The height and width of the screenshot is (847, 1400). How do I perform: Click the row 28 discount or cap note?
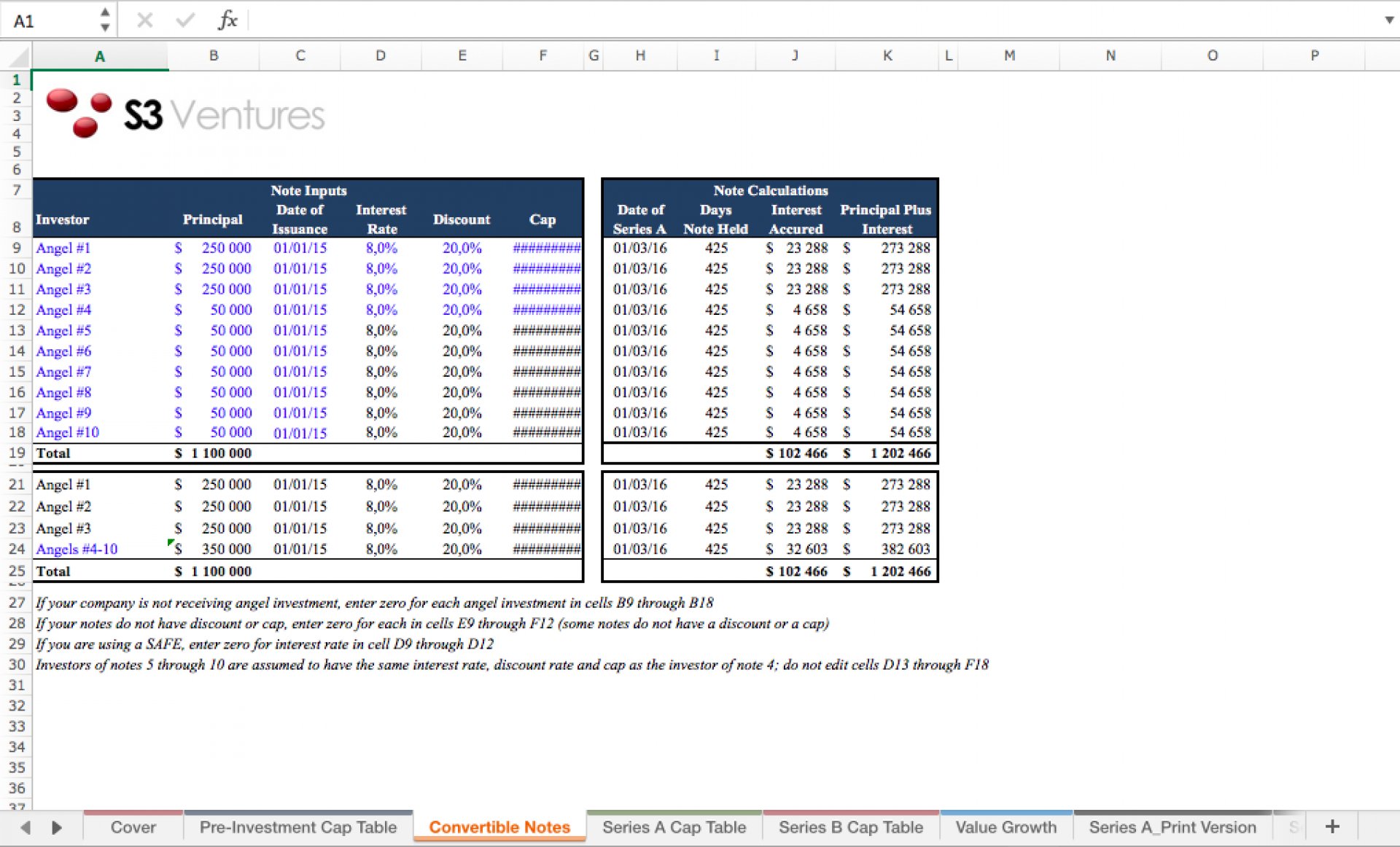(432, 624)
